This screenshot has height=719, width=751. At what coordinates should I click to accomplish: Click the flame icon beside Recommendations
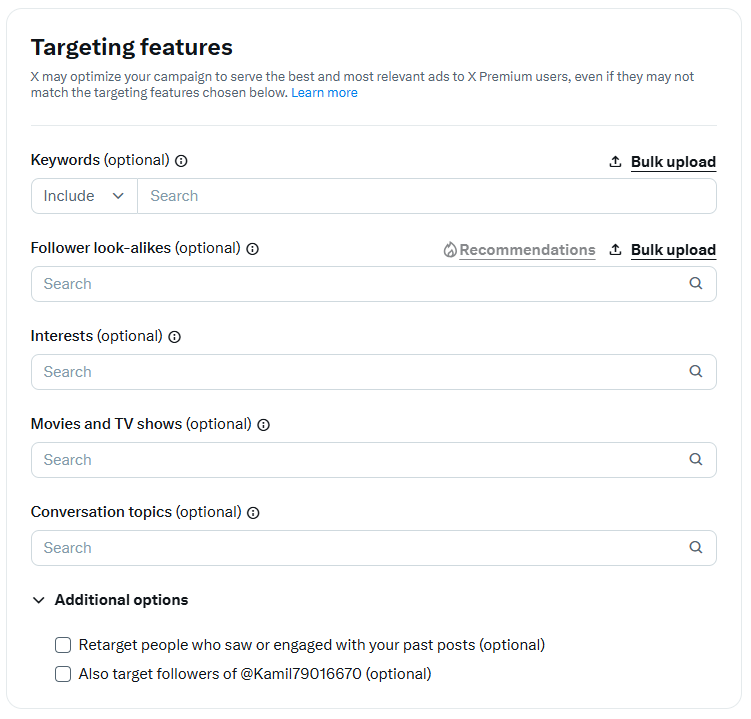point(450,250)
